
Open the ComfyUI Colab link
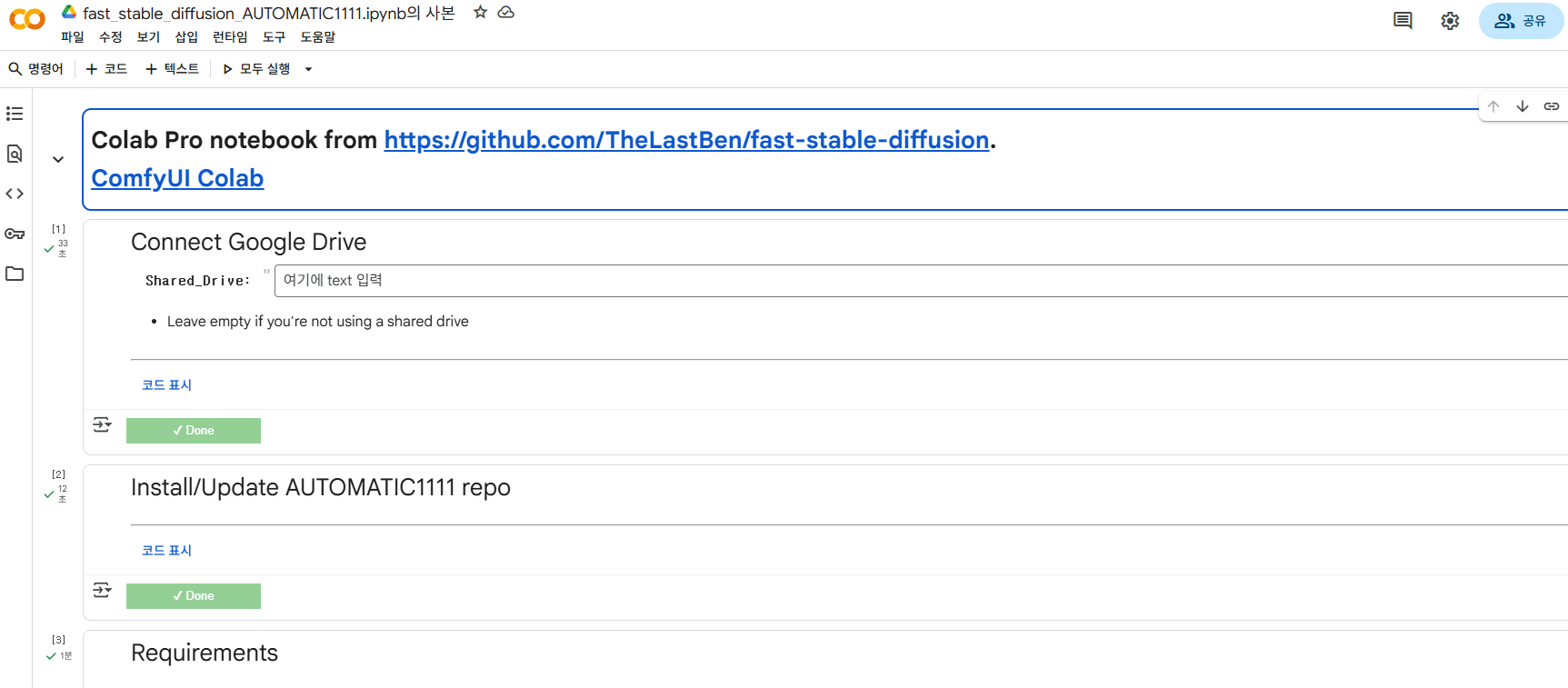(x=177, y=178)
